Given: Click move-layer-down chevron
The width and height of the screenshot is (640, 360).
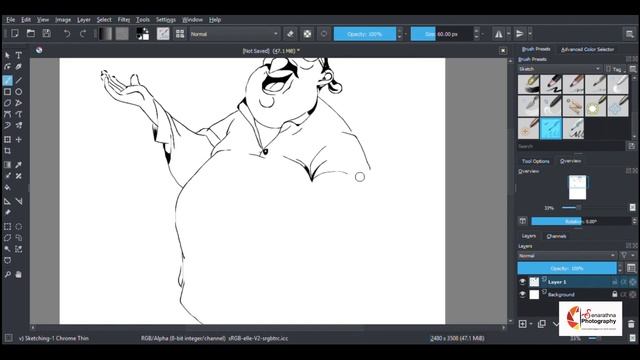Looking at the screenshot, I should [556, 324].
